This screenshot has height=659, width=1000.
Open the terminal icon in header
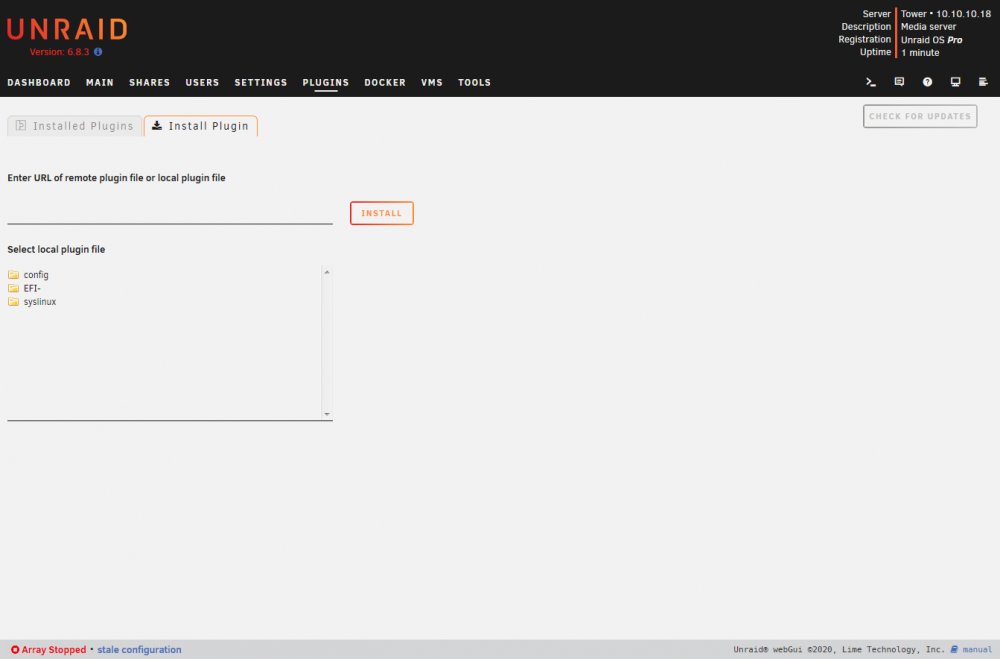tap(871, 82)
